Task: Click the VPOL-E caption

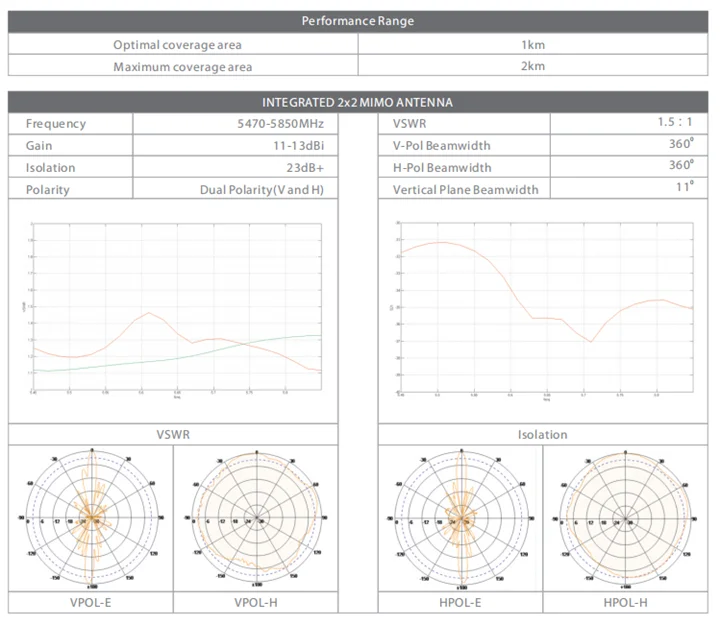Action: point(90,602)
